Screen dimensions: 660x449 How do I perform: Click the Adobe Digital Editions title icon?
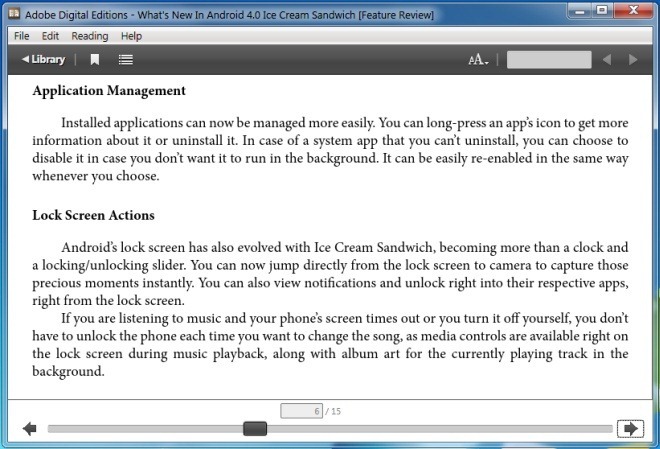pos(14,14)
